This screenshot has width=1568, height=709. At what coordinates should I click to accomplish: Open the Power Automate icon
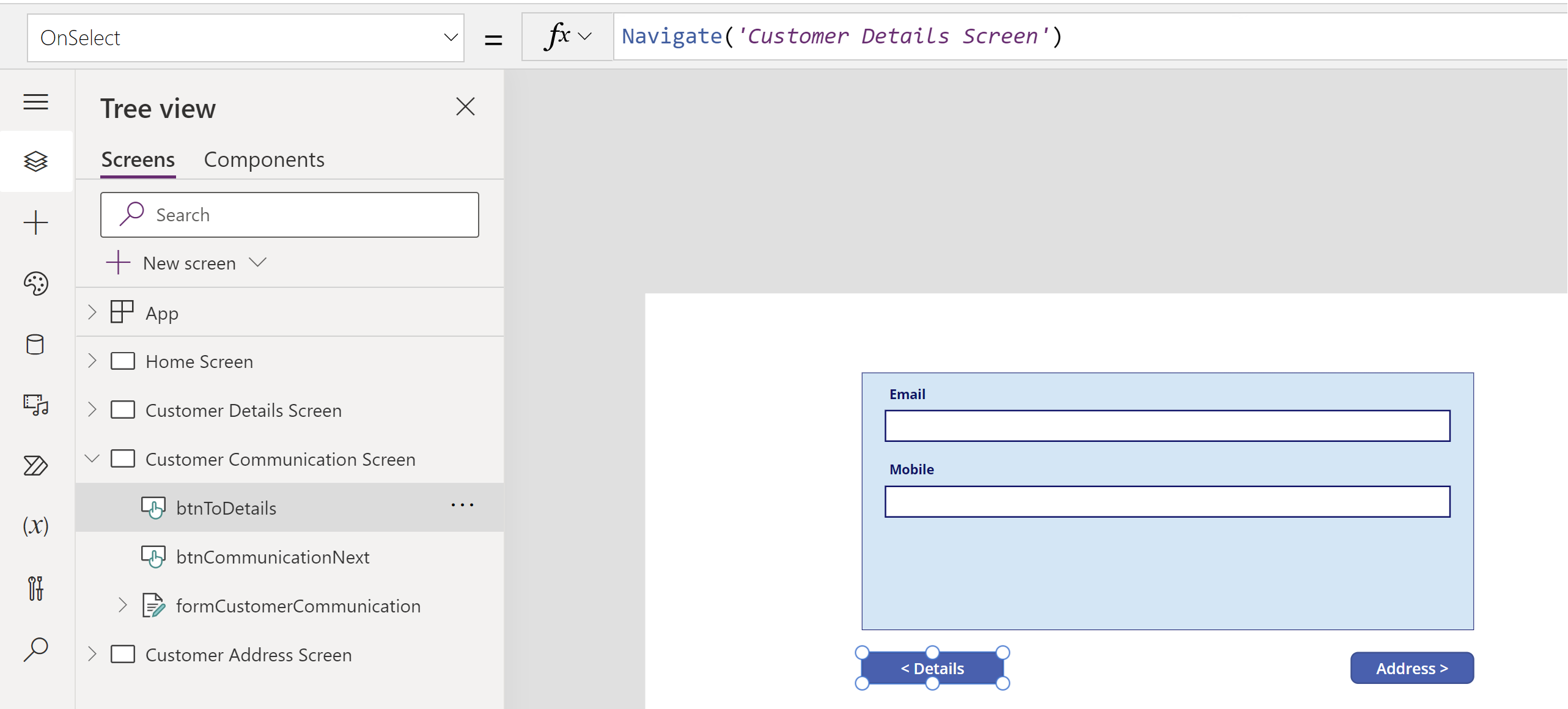35,466
